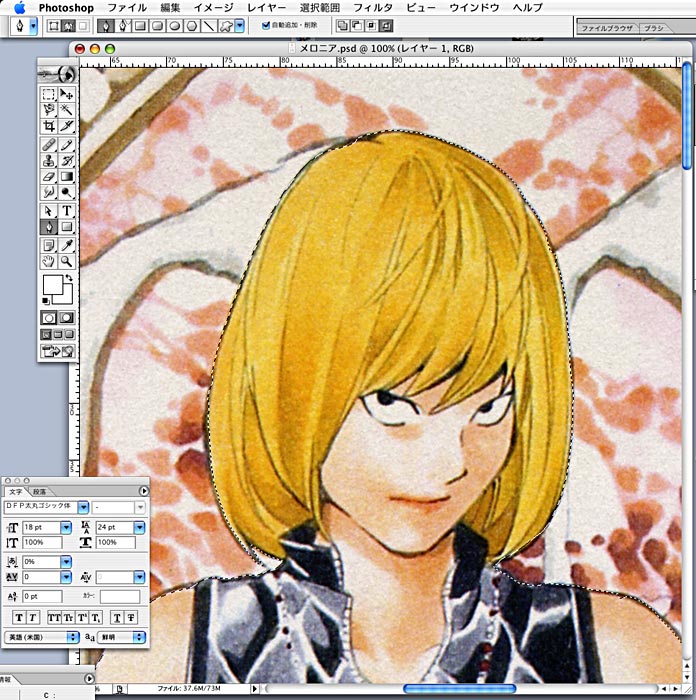Enable Paths mode in options bar
696x700 pixels.
(x=68, y=26)
